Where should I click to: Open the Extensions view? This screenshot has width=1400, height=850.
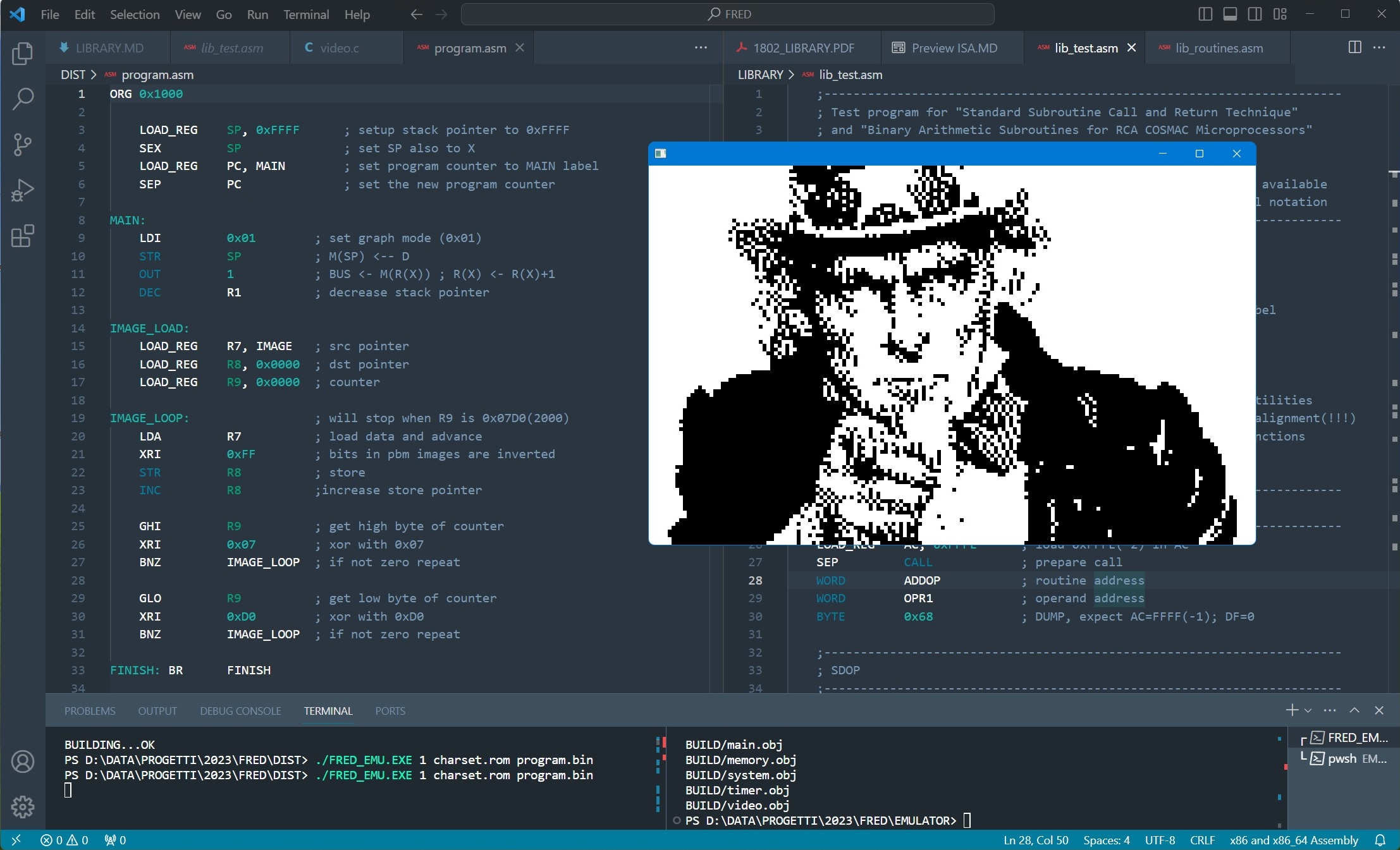pyautogui.click(x=23, y=236)
